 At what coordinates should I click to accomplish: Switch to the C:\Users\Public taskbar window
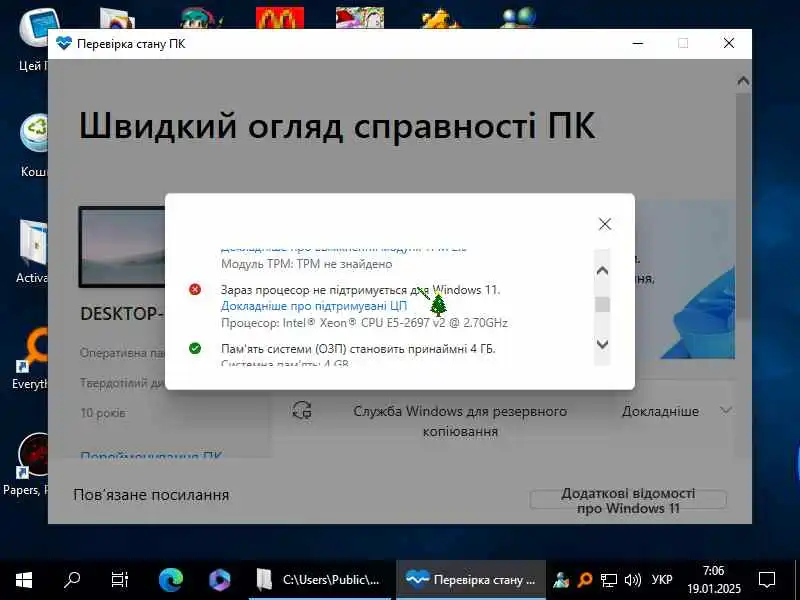click(320, 580)
